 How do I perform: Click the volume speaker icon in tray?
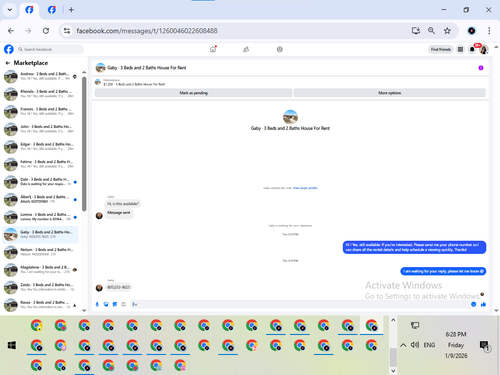(415, 345)
